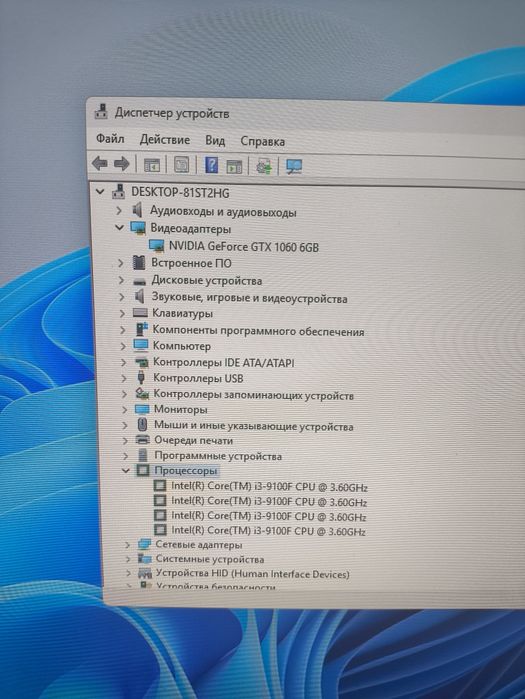Expand Звуковые, игровые и видеоустройства
The height and width of the screenshot is (699, 525).
121,297
